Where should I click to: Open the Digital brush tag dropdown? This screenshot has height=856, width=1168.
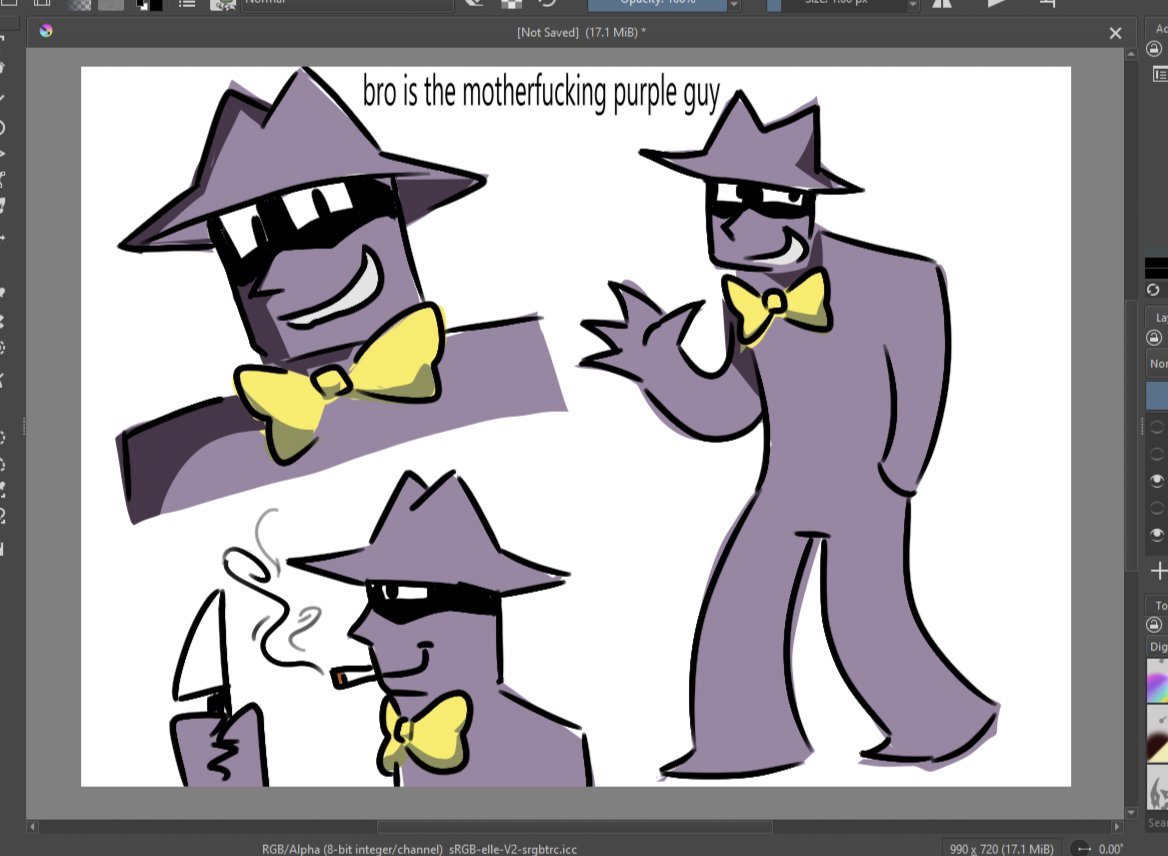point(1157,647)
